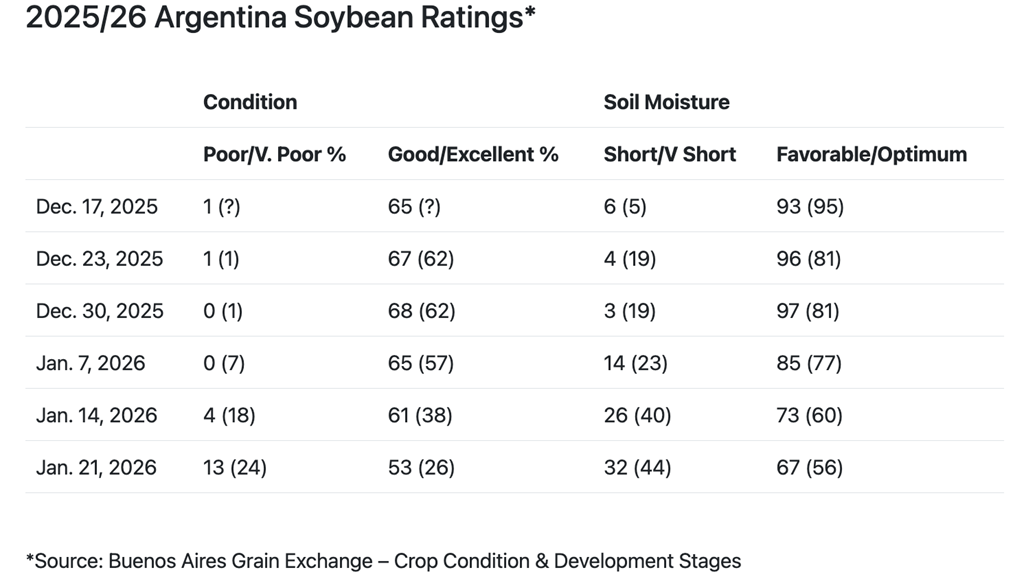
Task: Select the "Condition" group header
Action: (x=250, y=102)
